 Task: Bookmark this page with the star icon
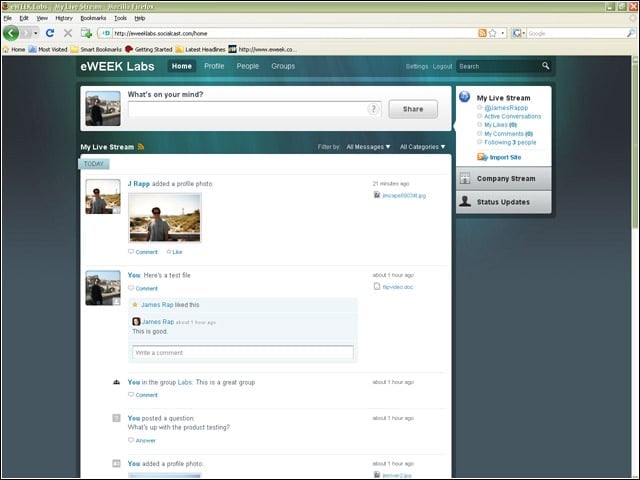click(493, 33)
